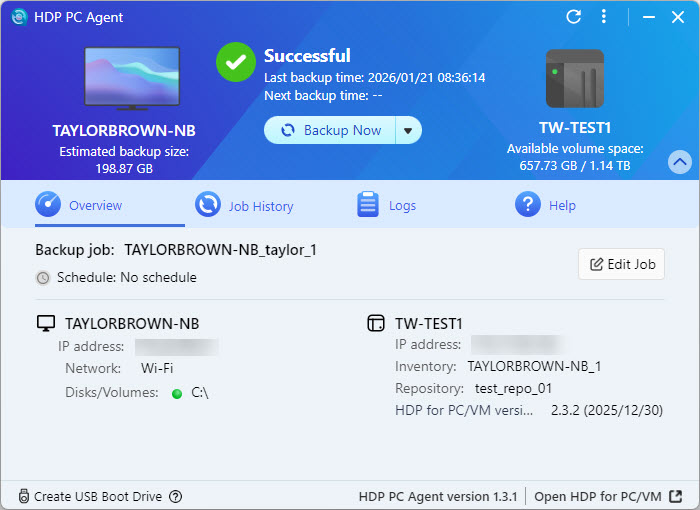The width and height of the screenshot is (700, 510).
Task: Click the help icon beside Create USB Boot Drive
Action: (176, 496)
